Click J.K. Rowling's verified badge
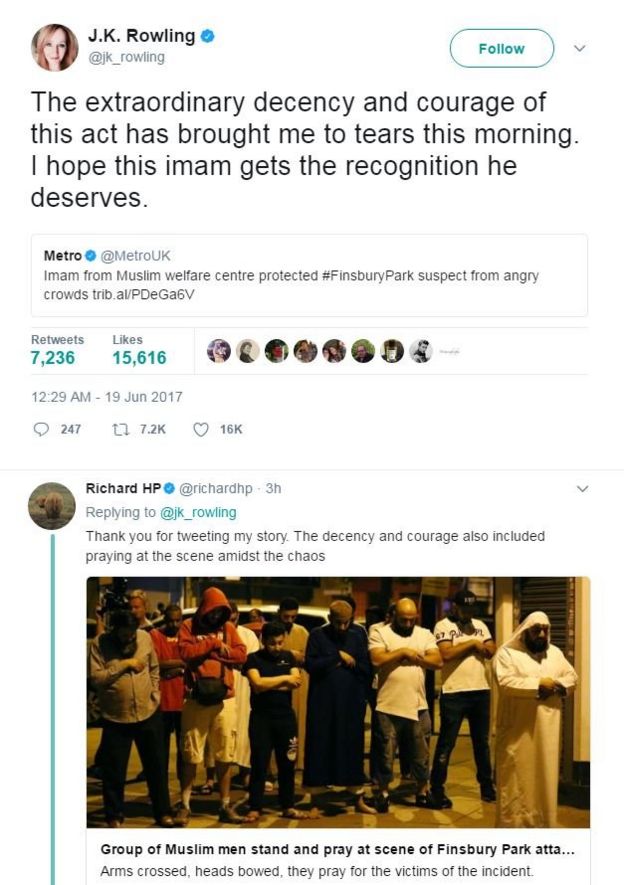624x885 pixels. pos(208,36)
